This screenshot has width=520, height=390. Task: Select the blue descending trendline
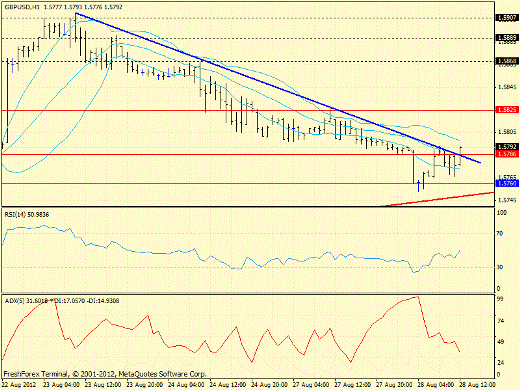click(x=278, y=88)
